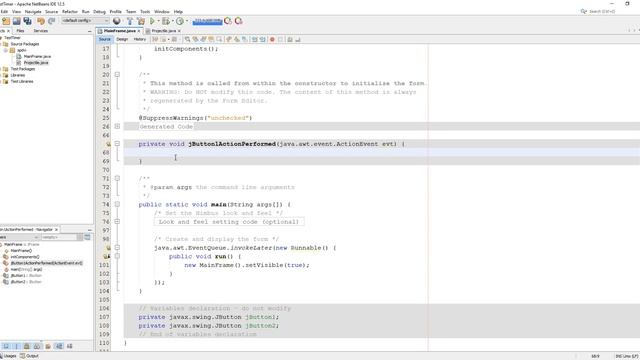Viewport: 640px width, 360px height.
Task: Switch to the Files panel tab
Action: [x=20, y=31]
